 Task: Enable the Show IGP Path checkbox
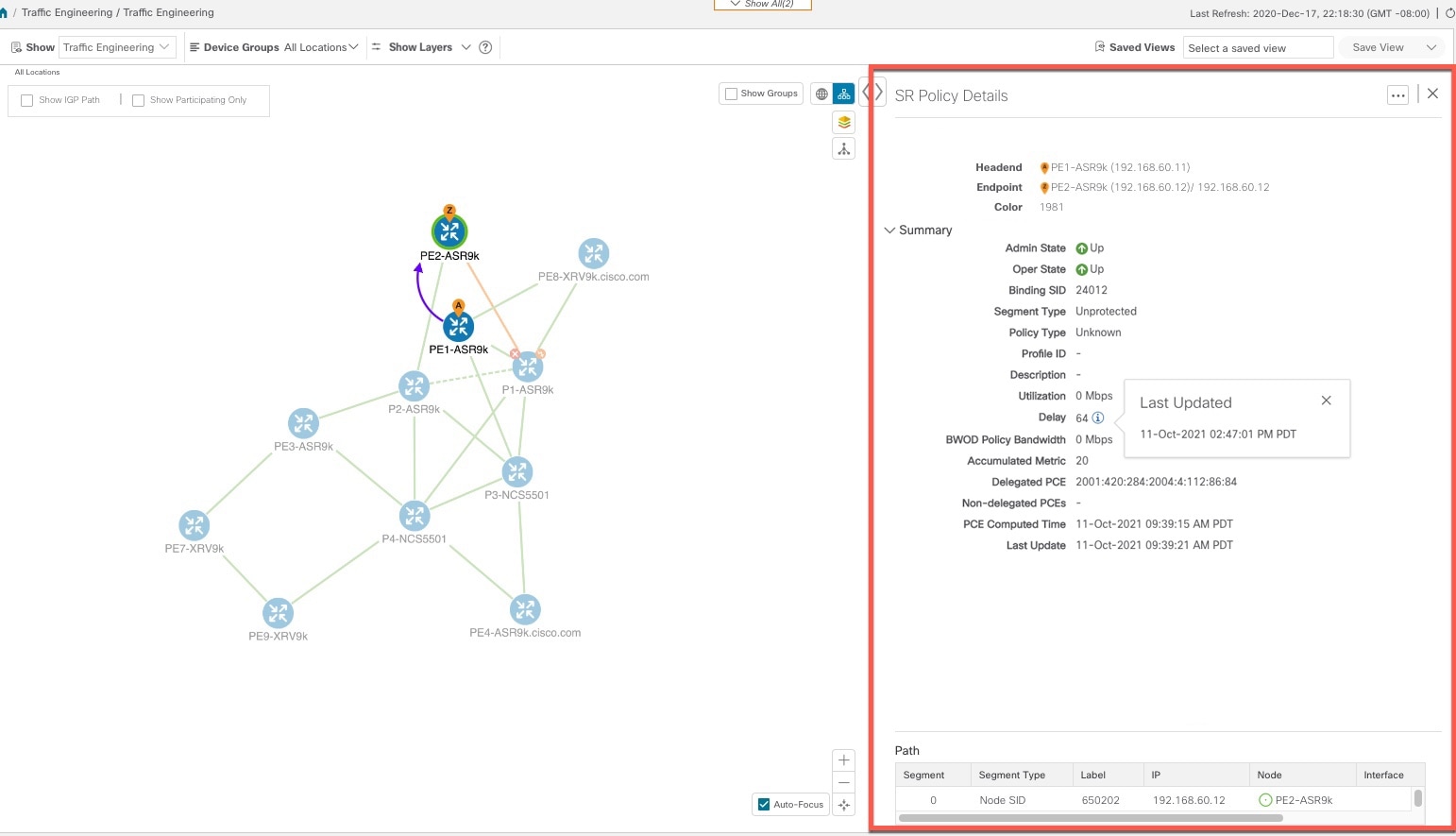[27, 100]
